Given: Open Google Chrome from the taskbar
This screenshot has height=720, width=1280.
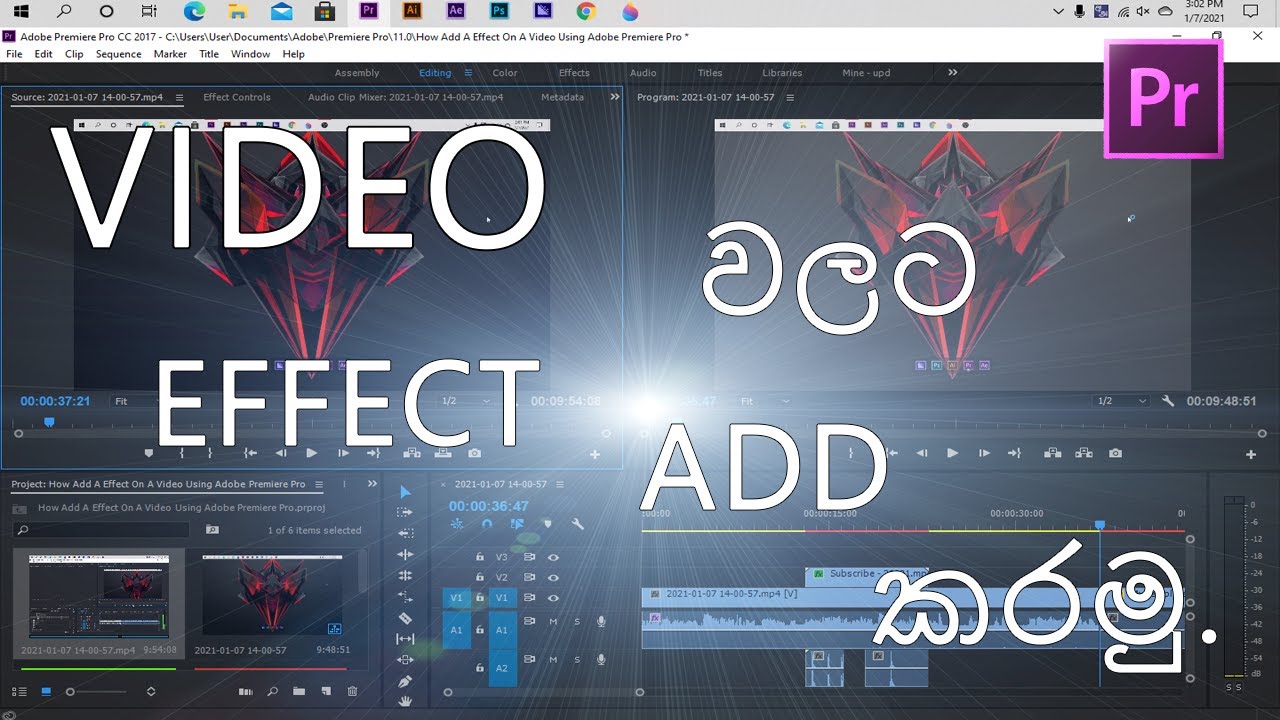Looking at the screenshot, I should (586, 12).
